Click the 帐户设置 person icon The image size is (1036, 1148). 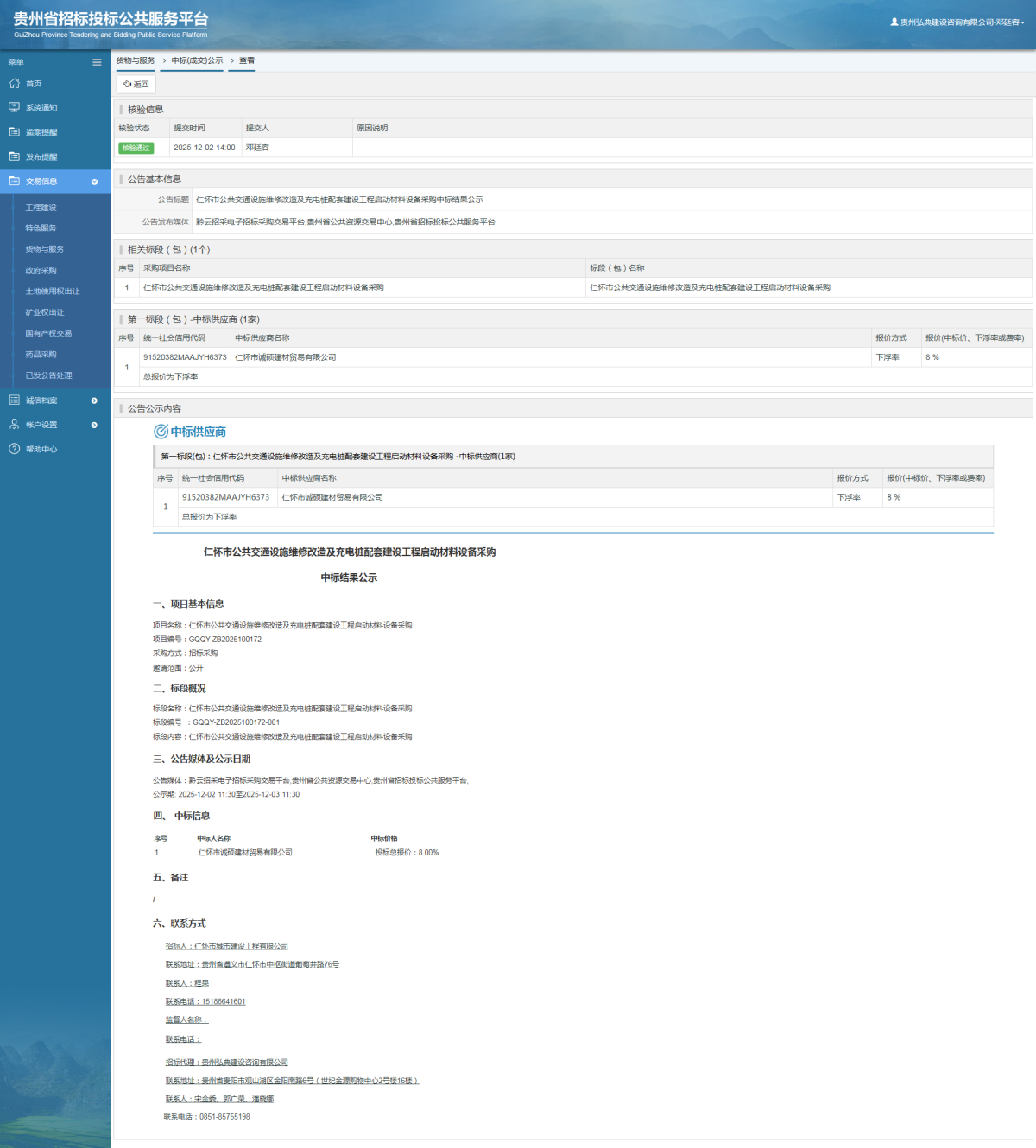(14, 425)
